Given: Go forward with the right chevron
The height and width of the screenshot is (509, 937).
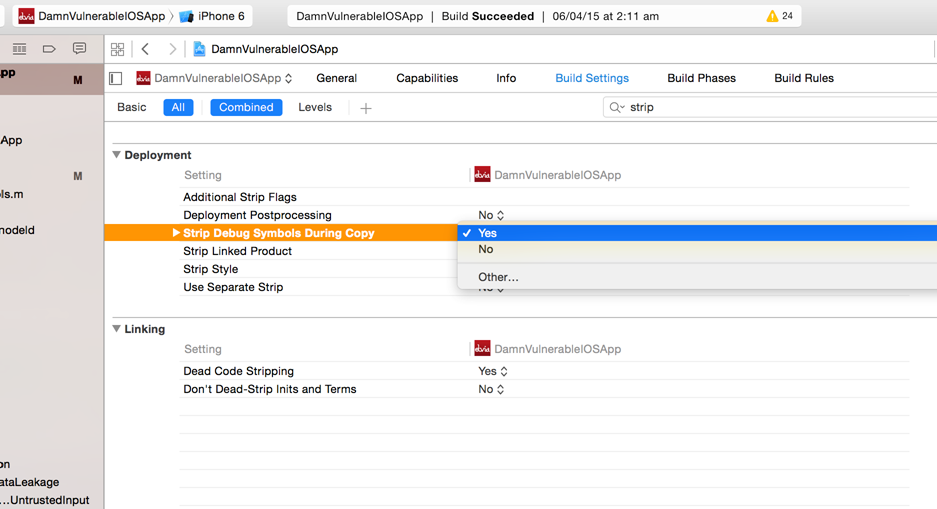Looking at the screenshot, I should point(172,49).
